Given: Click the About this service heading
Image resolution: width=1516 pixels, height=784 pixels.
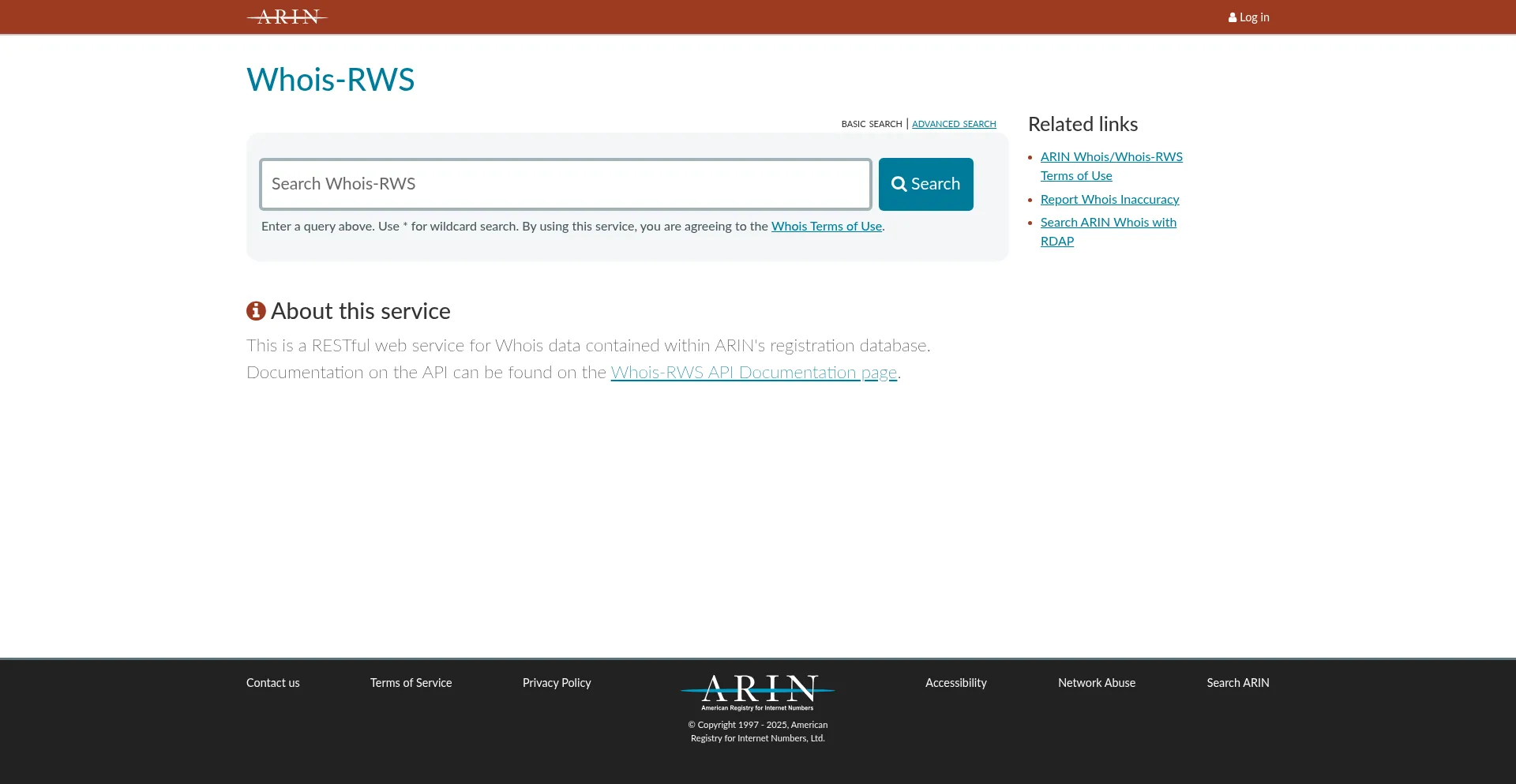Looking at the screenshot, I should 360,311.
